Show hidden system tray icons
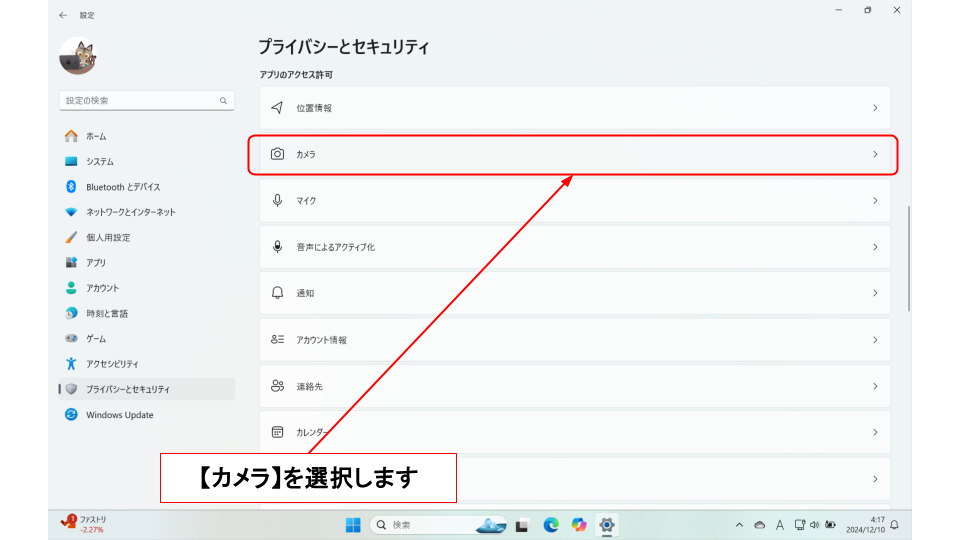This screenshot has height=540, width=960. point(739,525)
